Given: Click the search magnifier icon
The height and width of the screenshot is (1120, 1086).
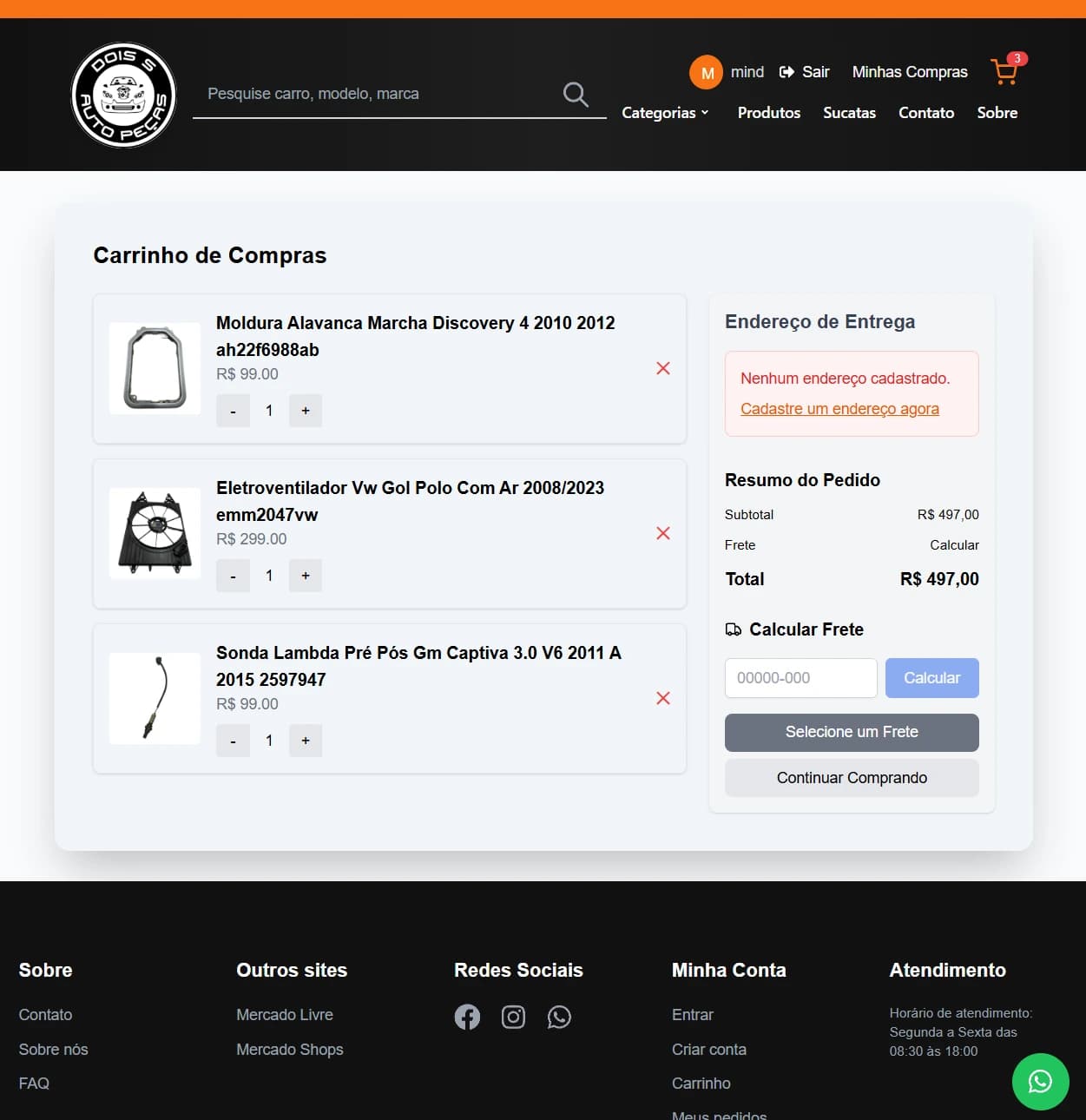Looking at the screenshot, I should [575, 93].
